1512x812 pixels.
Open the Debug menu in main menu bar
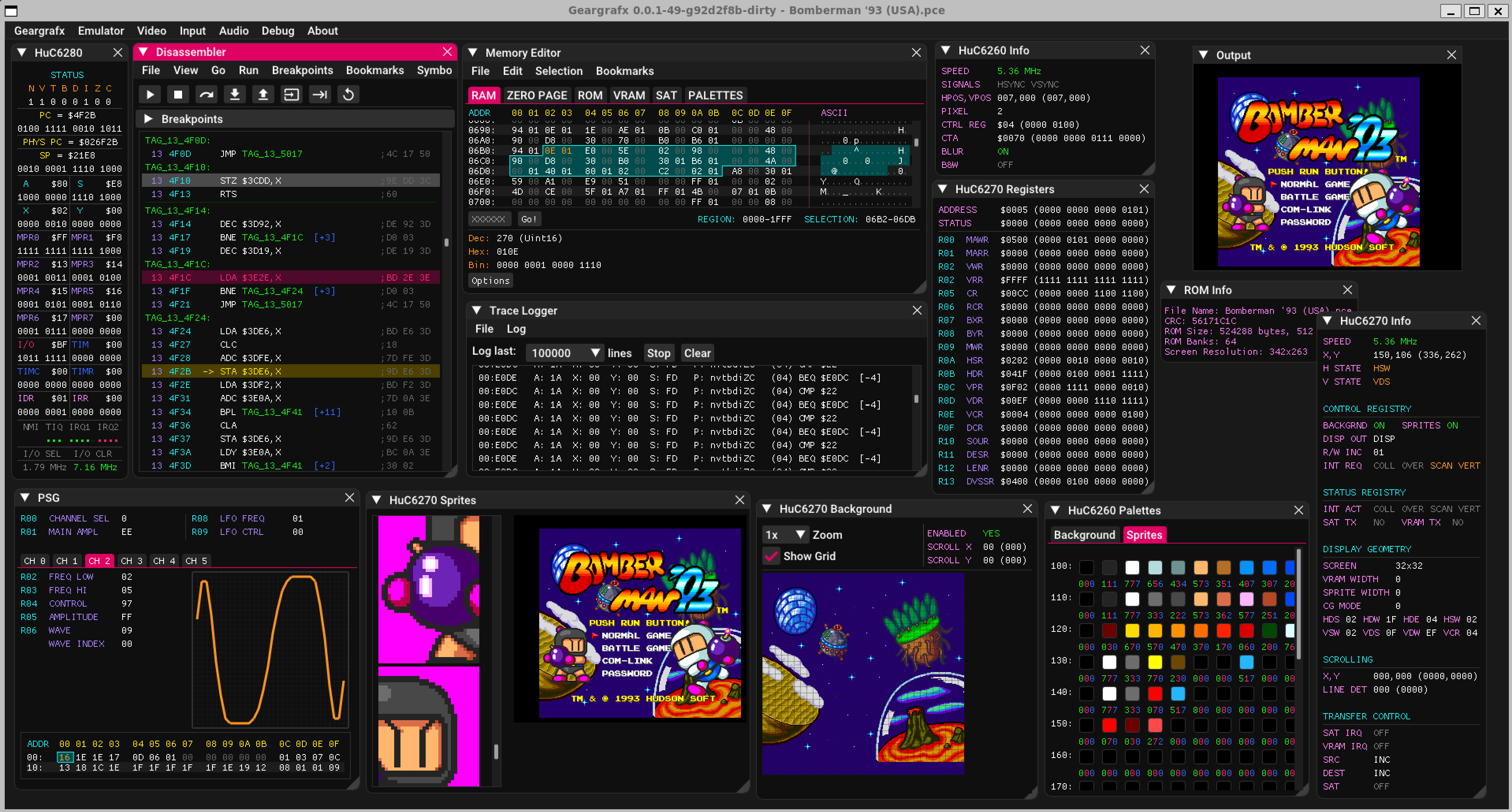(277, 30)
